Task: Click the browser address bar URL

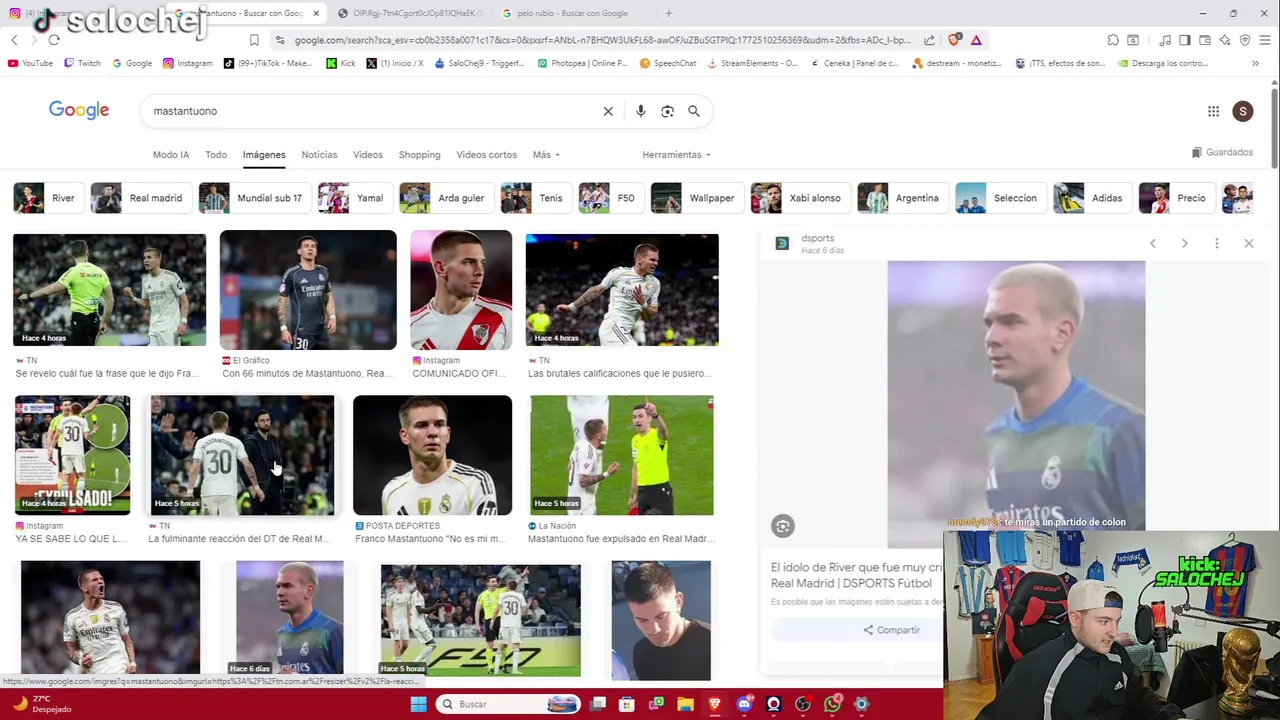Action: (x=603, y=40)
